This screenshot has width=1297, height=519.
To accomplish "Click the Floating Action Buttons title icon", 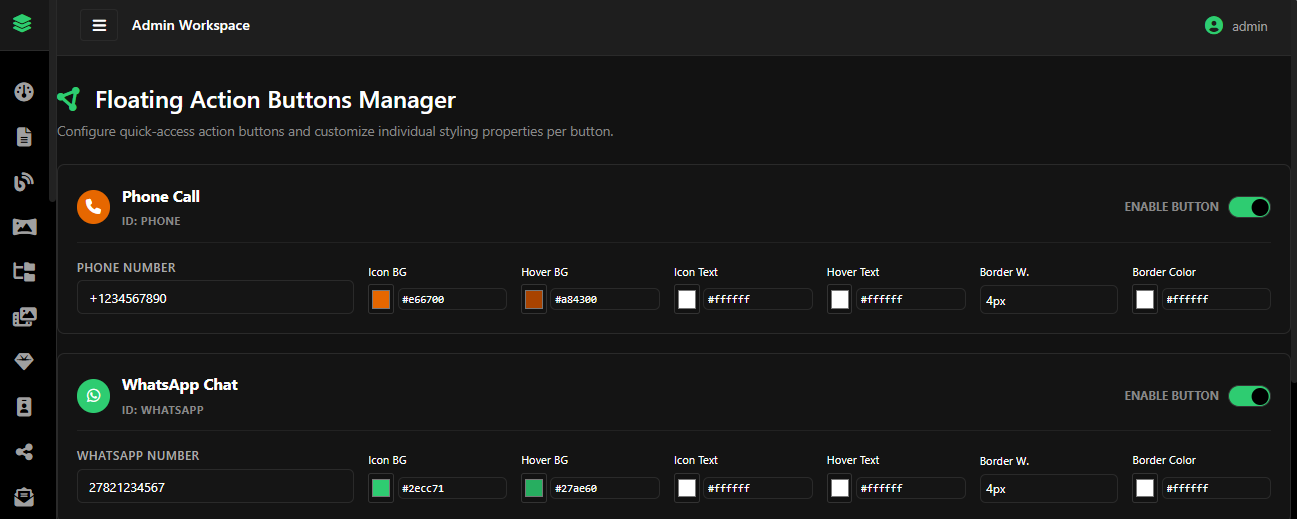I will pos(68,99).
